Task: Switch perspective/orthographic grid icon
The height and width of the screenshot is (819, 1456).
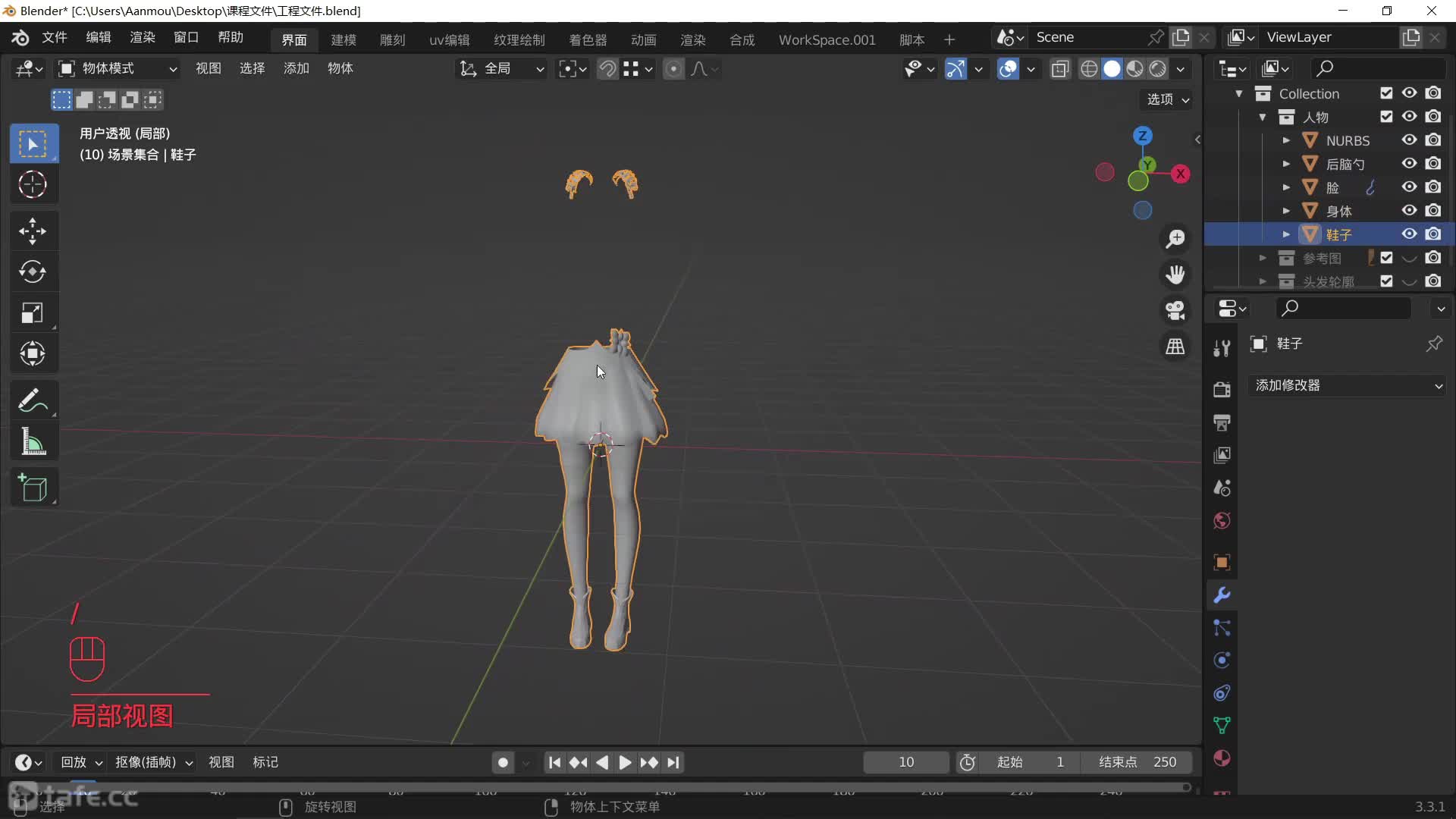Action: (x=1175, y=347)
